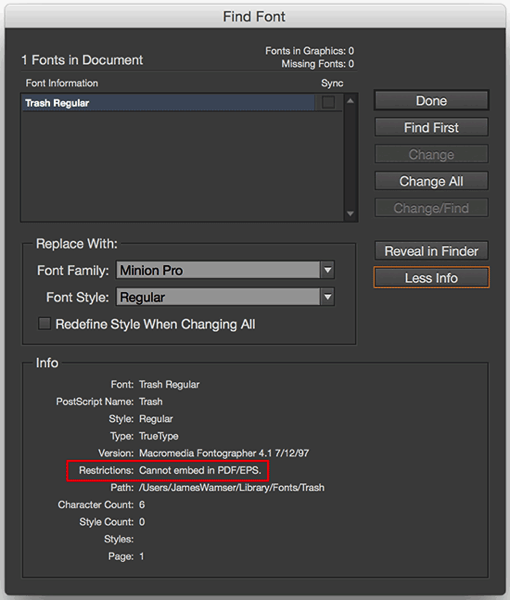Image resolution: width=510 pixels, height=600 pixels.
Task: Click the Less Info button
Action: point(431,278)
